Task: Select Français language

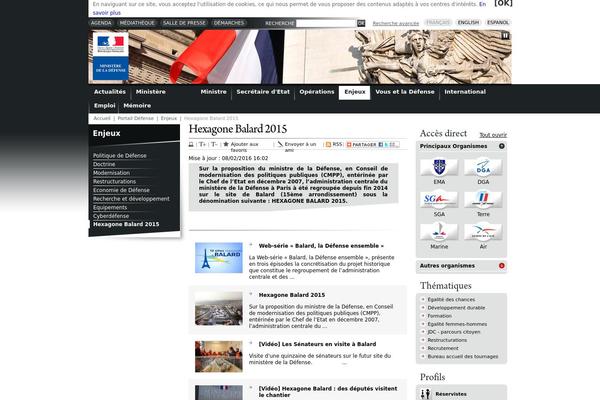Action: [438, 23]
